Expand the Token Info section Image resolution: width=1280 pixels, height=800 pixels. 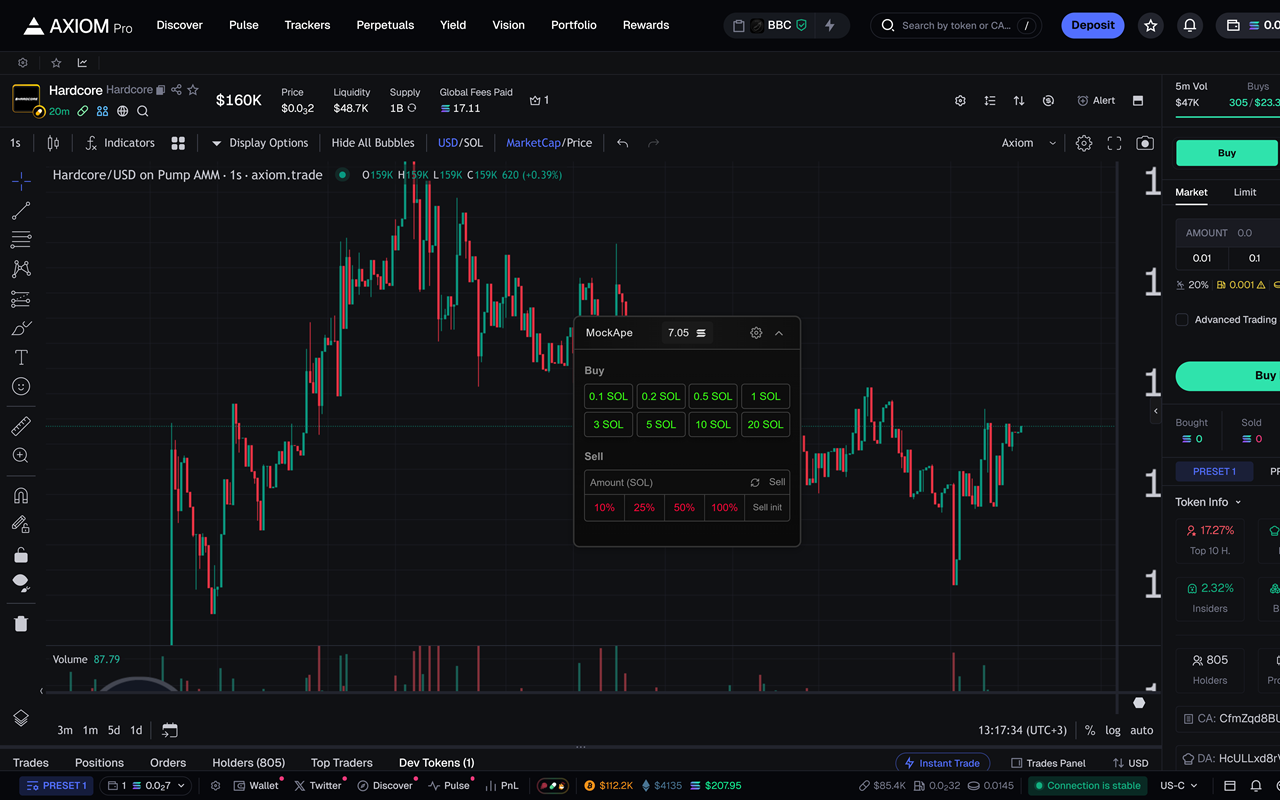pyautogui.click(x=1208, y=502)
